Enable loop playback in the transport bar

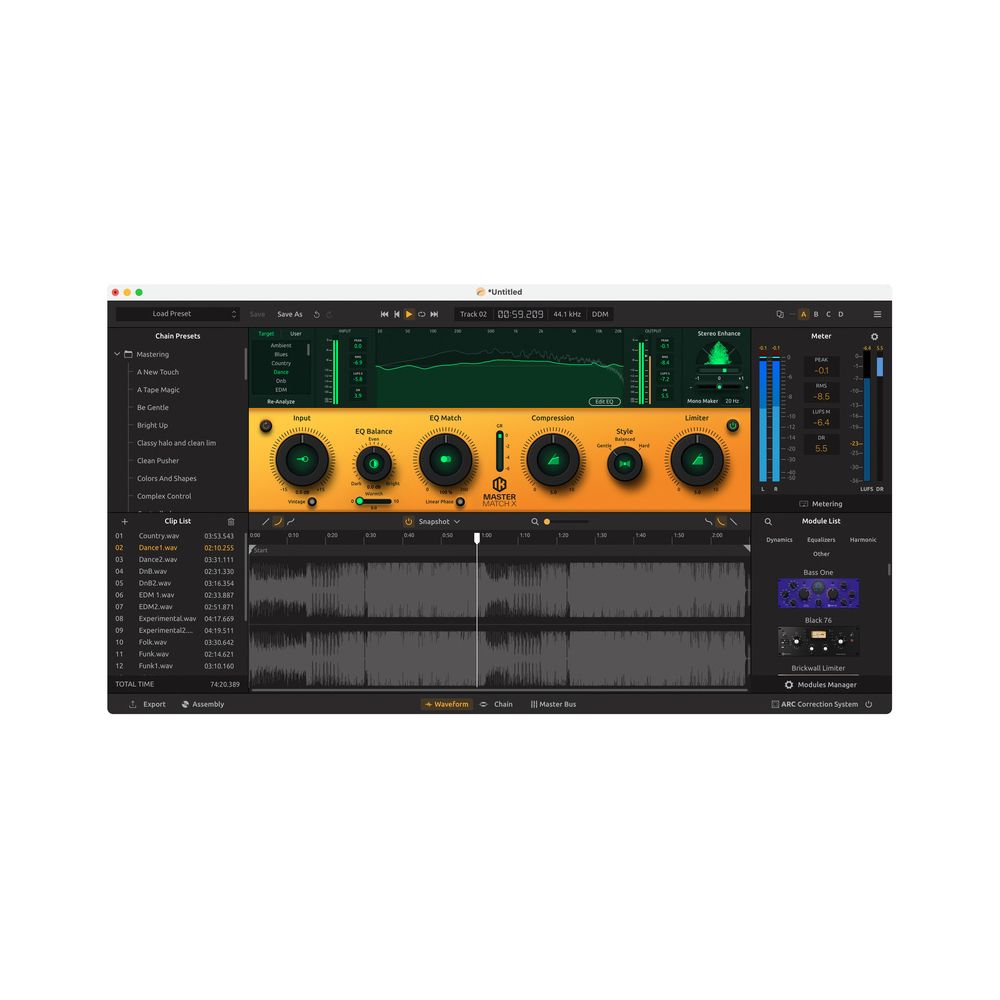point(421,313)
